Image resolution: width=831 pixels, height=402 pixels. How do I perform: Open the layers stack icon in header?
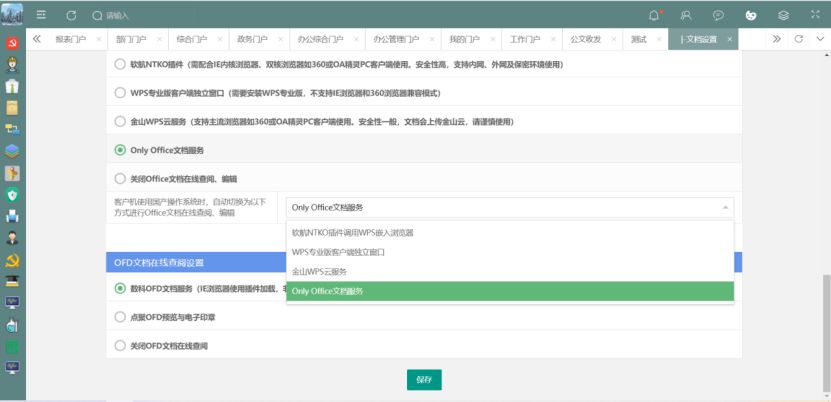coord(783,16)
